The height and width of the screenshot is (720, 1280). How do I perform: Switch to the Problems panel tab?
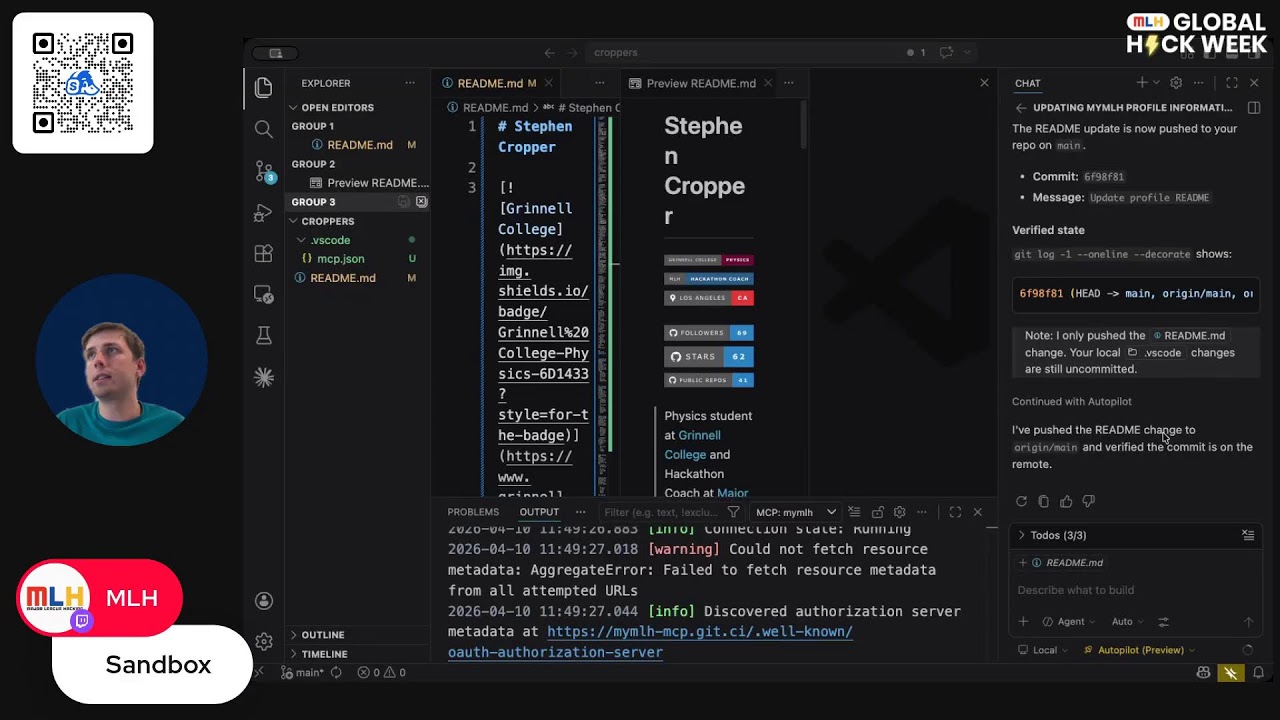473,512
